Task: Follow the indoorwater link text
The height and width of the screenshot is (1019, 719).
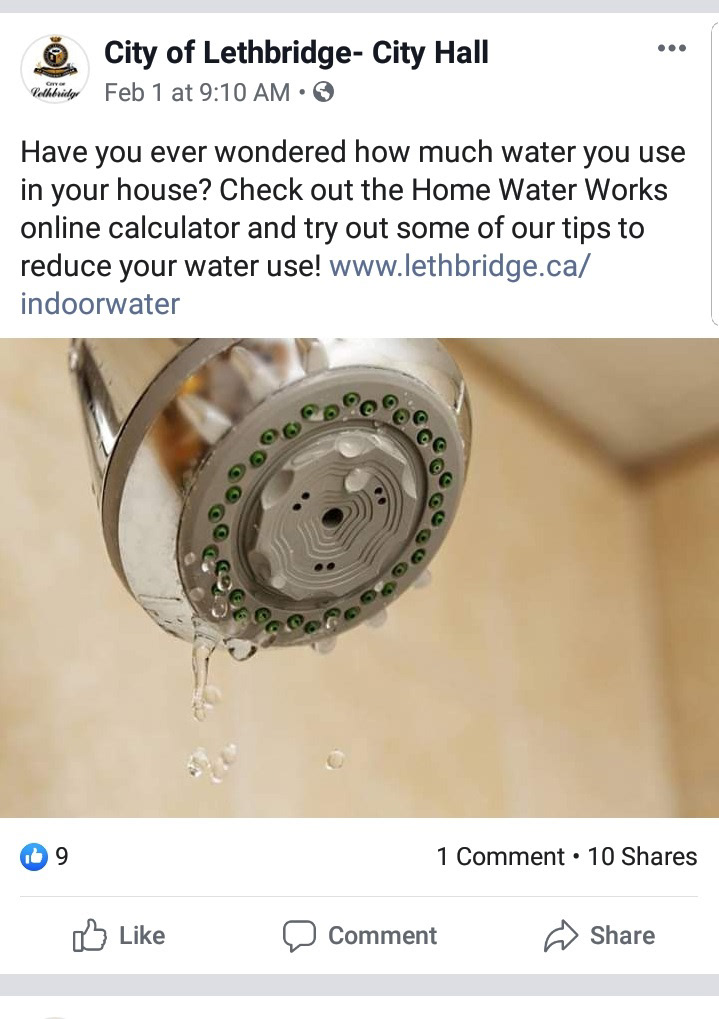Action: (100, 304)
